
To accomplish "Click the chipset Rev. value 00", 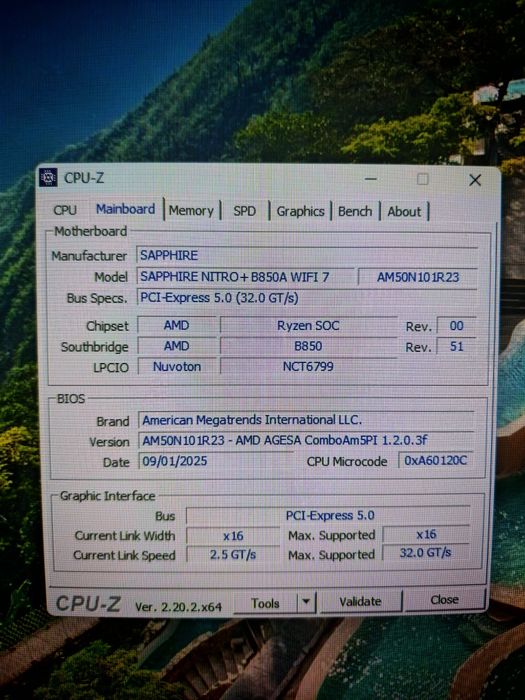I will (456, 326).
